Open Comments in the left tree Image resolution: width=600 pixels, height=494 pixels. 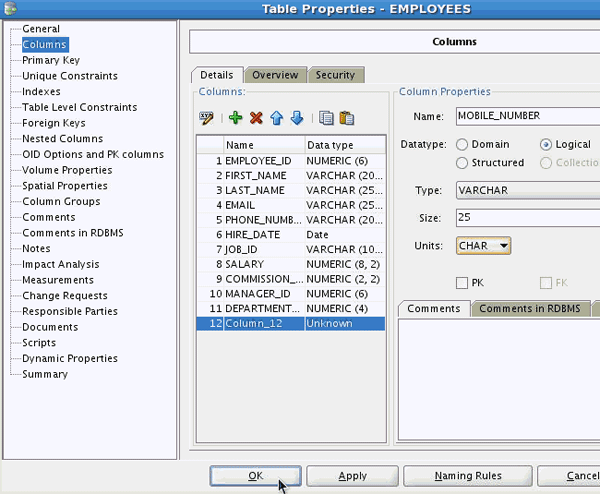[49, 217]
